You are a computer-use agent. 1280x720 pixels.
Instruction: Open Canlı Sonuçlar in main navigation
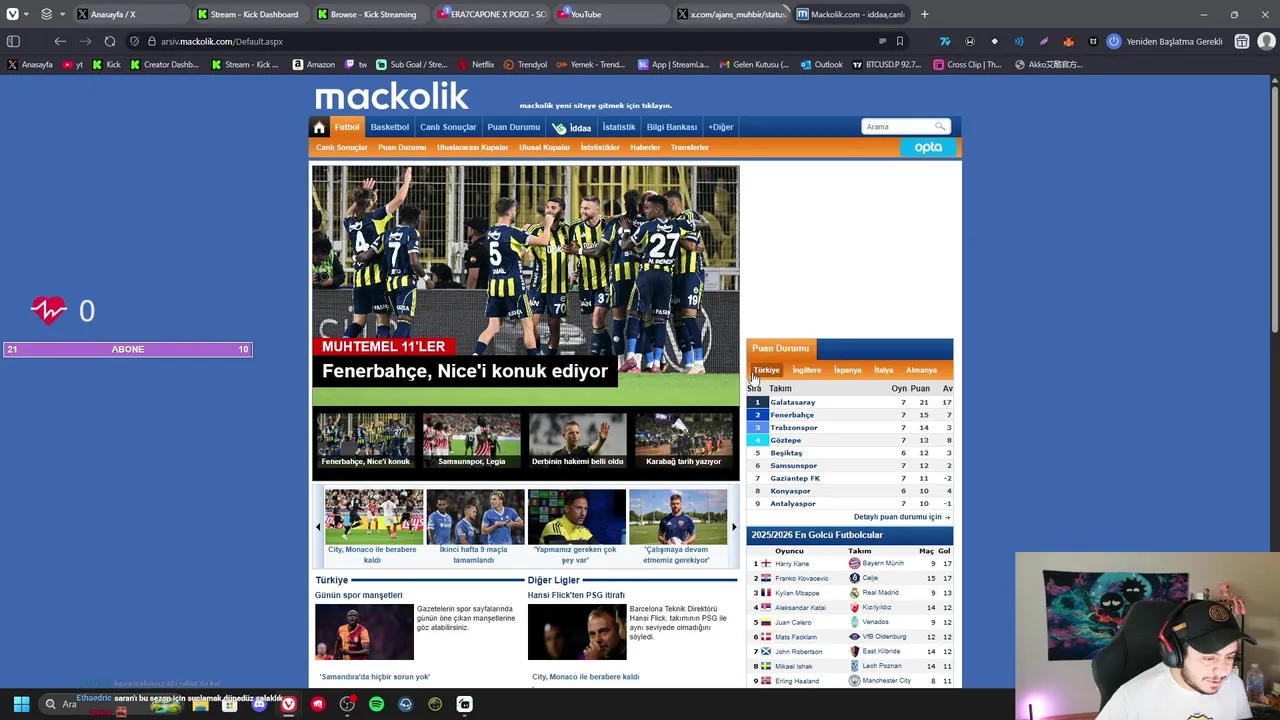click(x=448, y=127)
